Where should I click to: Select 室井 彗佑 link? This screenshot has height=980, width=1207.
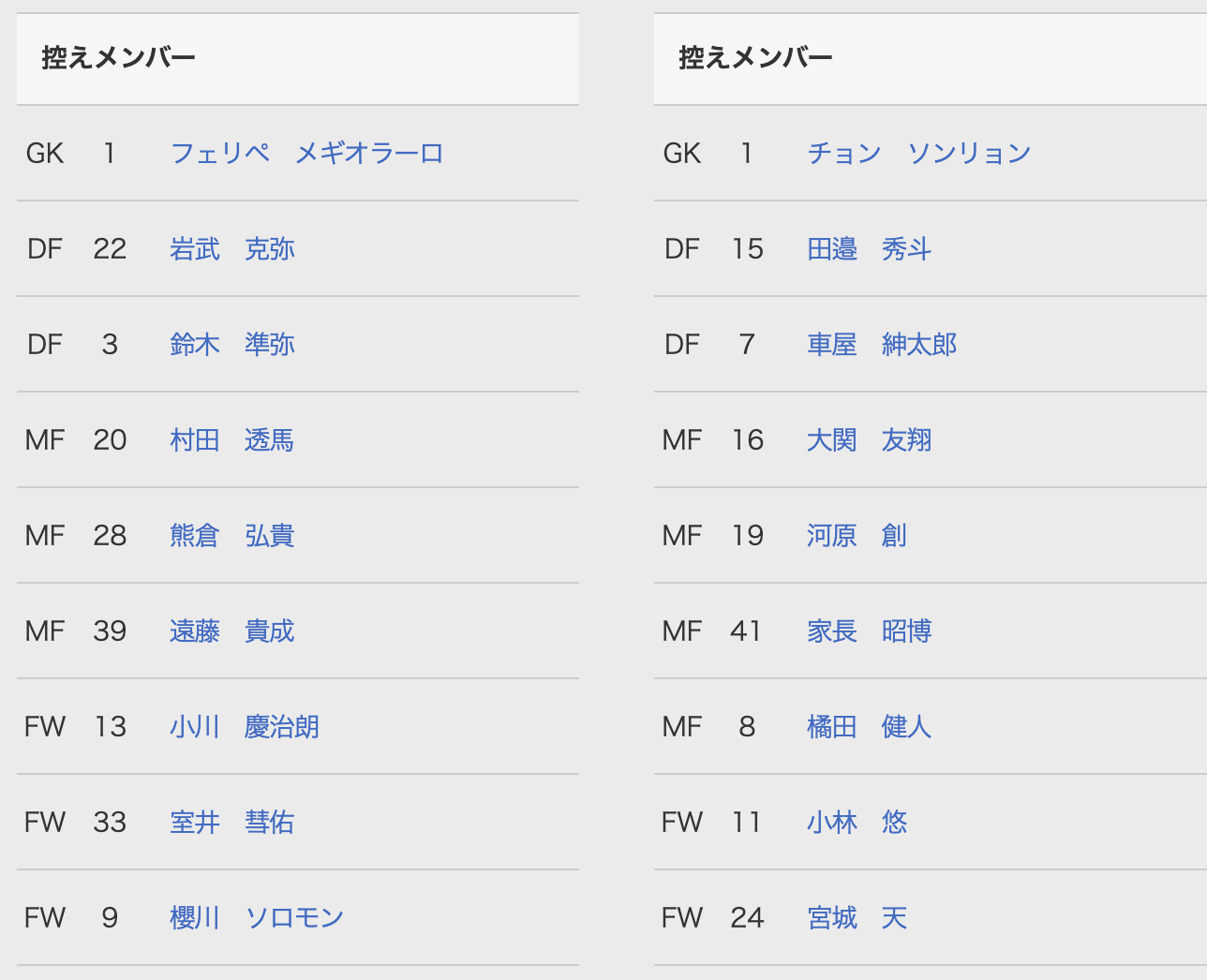pos(231,822)
